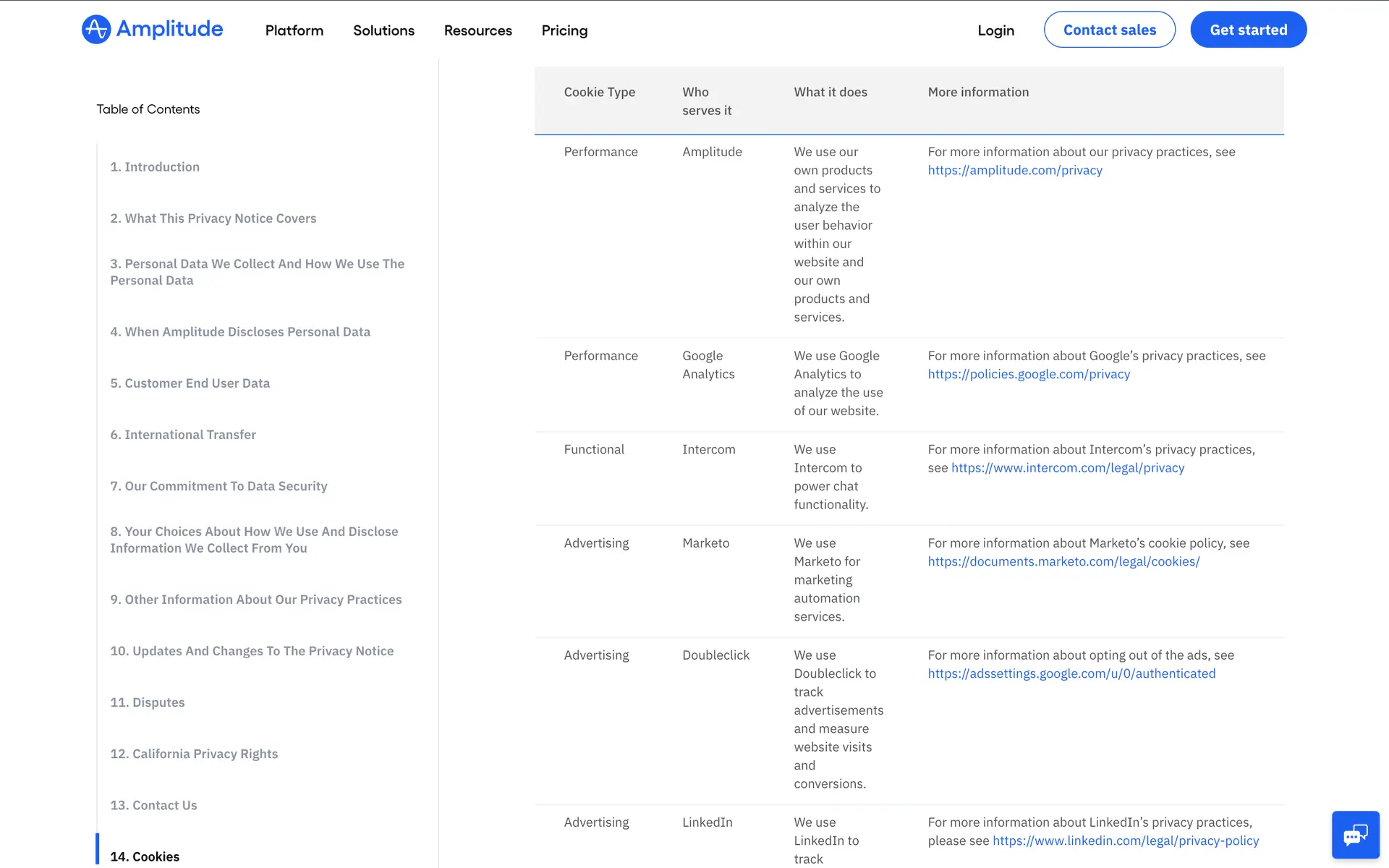Select California Privacy Rights in contents

194,754
